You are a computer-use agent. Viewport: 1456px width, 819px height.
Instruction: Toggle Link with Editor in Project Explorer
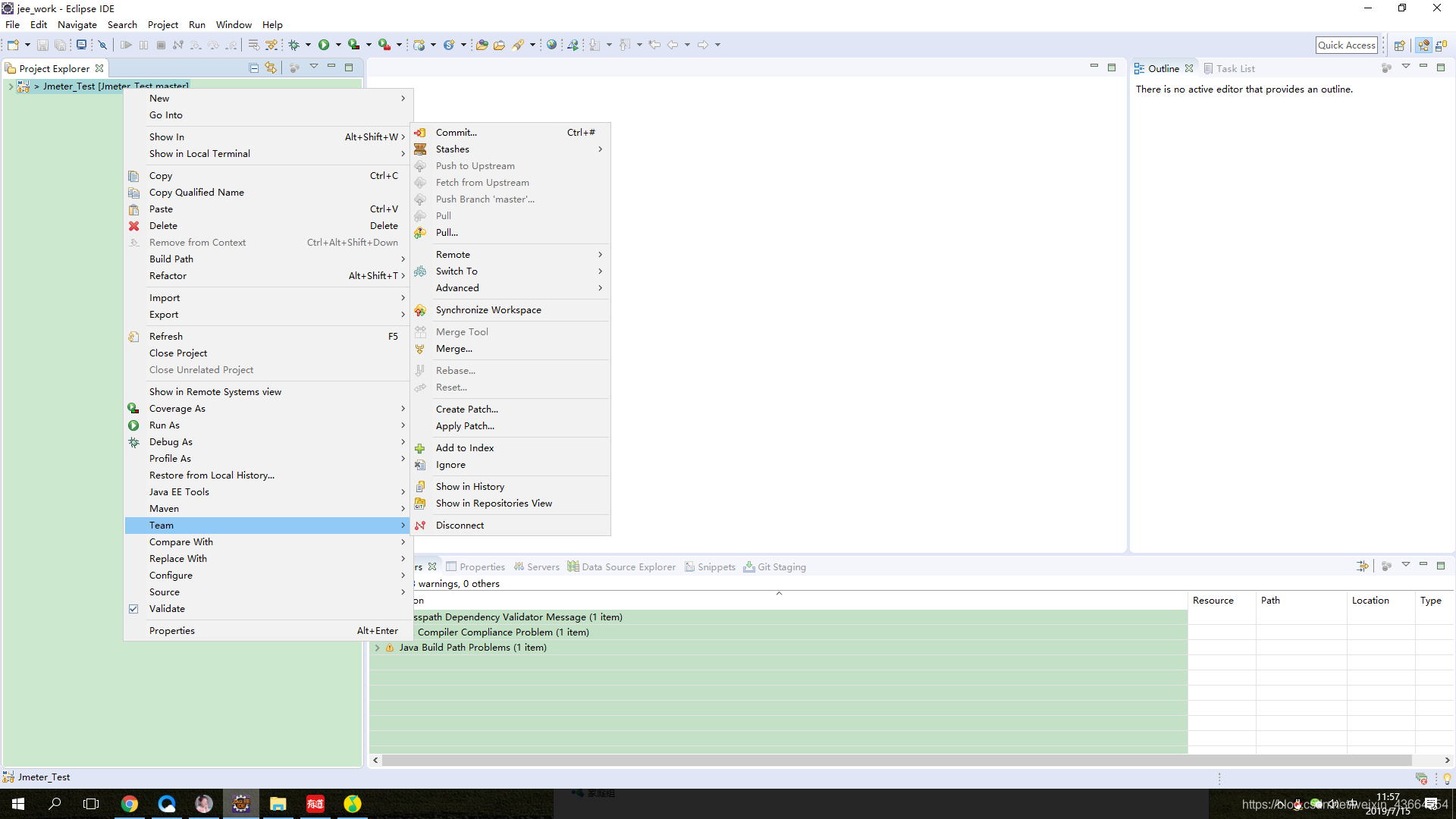pyautogui.click(x=271, y=68)
